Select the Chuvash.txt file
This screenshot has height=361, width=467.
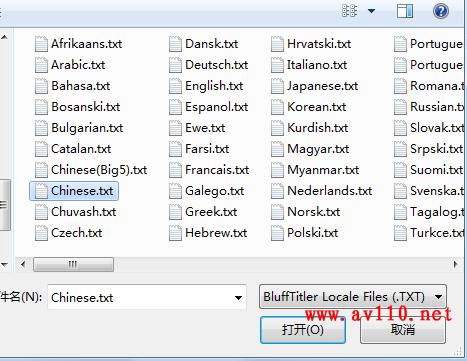[76, 212]
